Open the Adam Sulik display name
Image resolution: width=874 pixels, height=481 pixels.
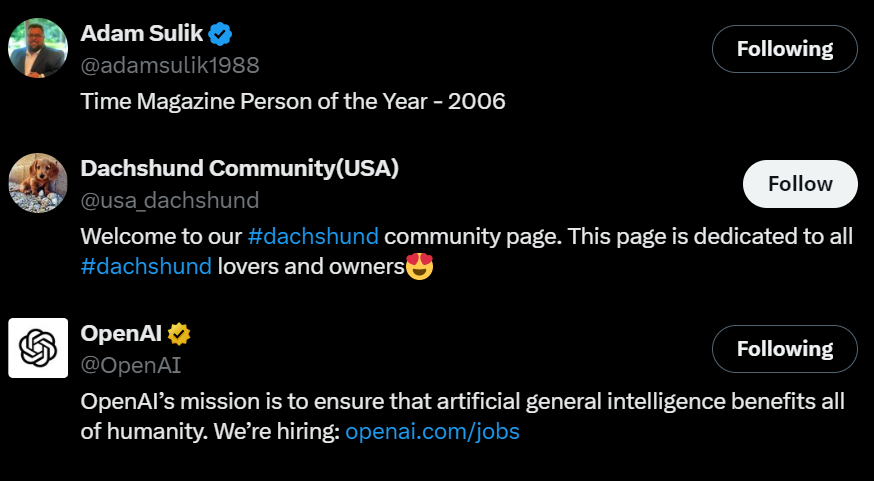(x=142, y=33)
